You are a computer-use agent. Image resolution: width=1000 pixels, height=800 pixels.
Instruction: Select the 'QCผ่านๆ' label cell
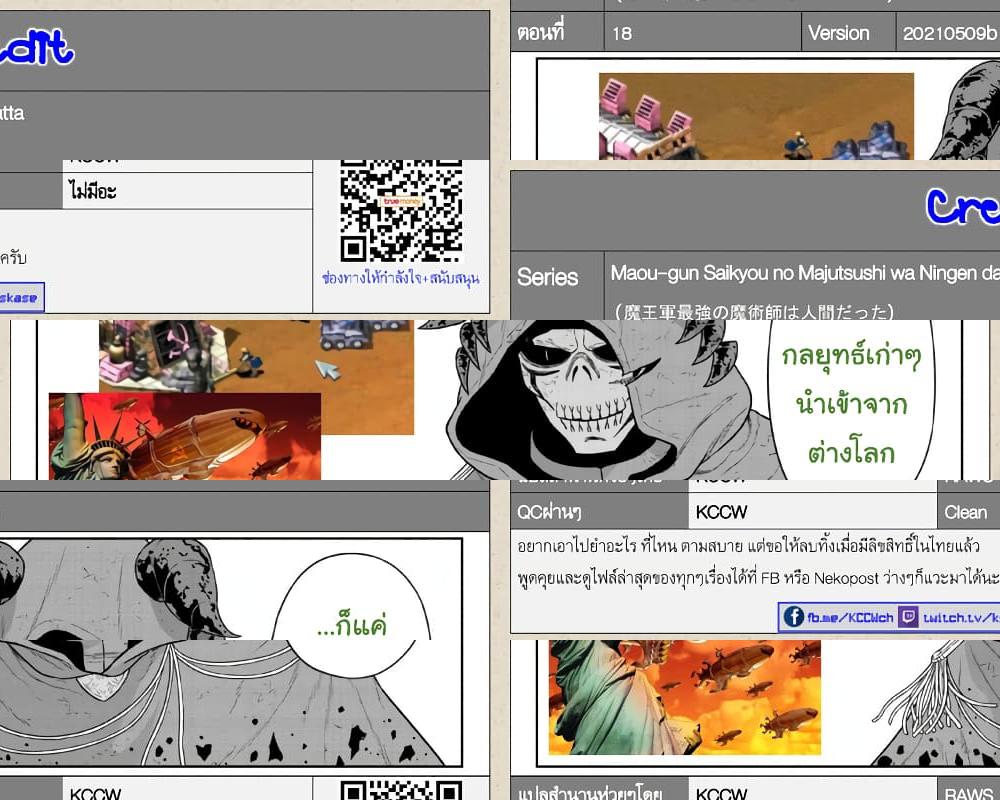point(599,512)
